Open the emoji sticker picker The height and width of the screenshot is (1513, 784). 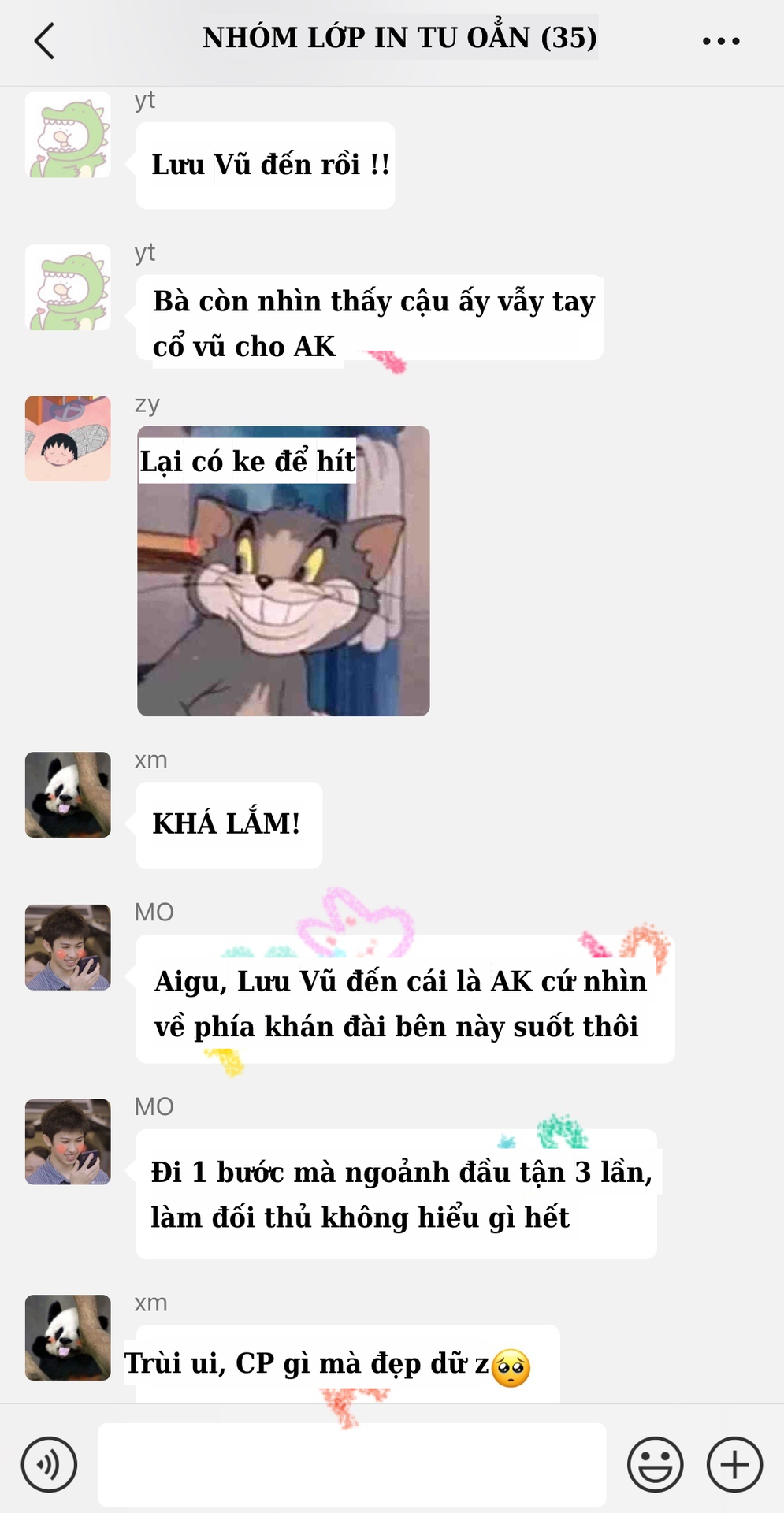click(655, 1465)
